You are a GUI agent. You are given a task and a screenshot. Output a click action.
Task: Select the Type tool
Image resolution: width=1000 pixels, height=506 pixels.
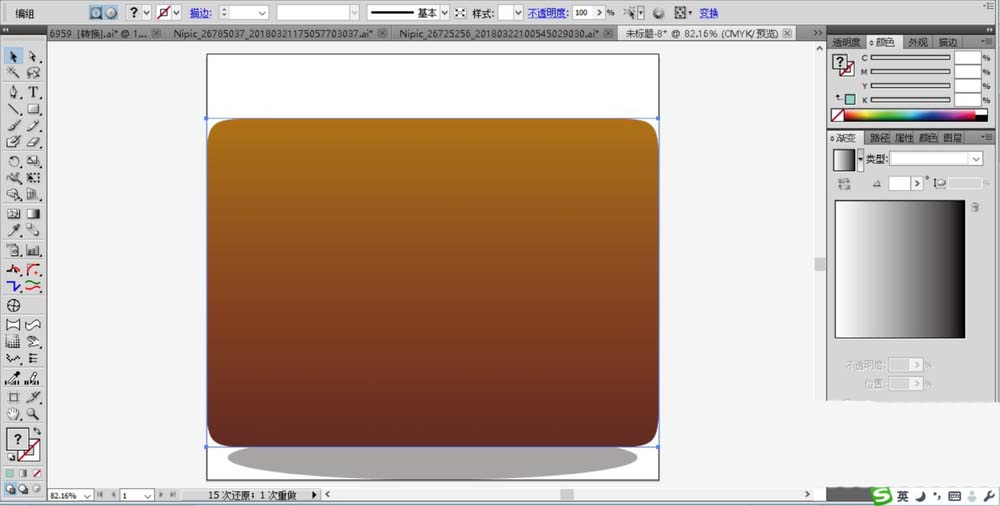coord(34,92)
